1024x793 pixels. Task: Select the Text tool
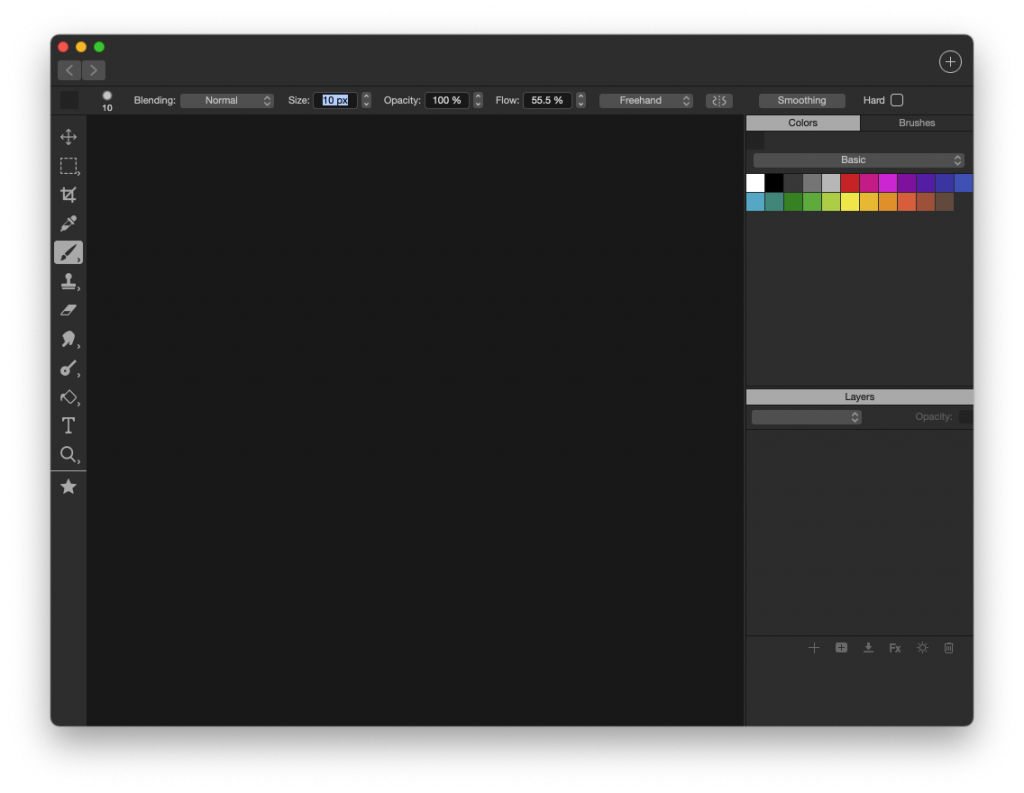pyautogui.click(x=69, y=426)
